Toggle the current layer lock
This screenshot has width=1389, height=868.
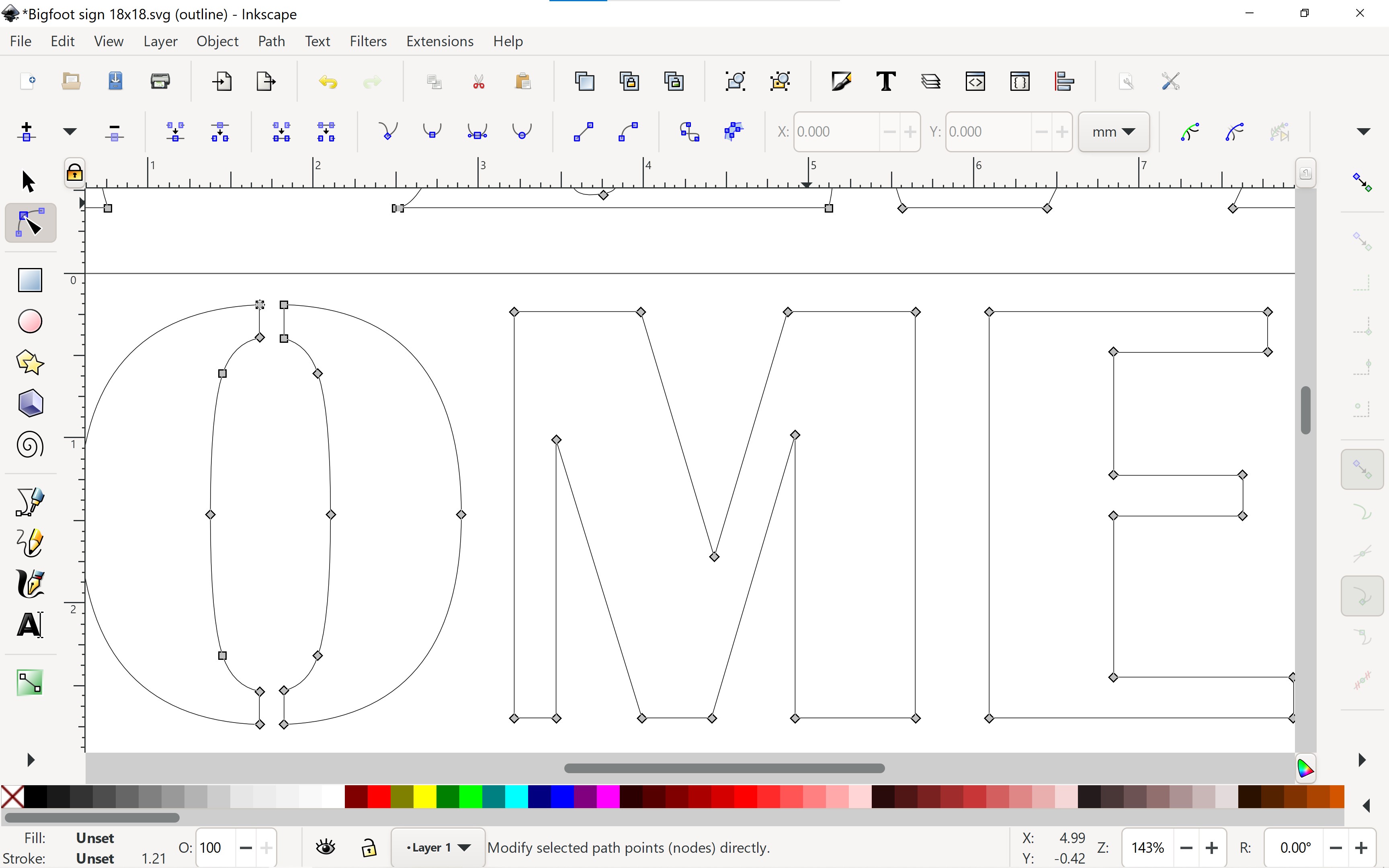tap(369, 848)
